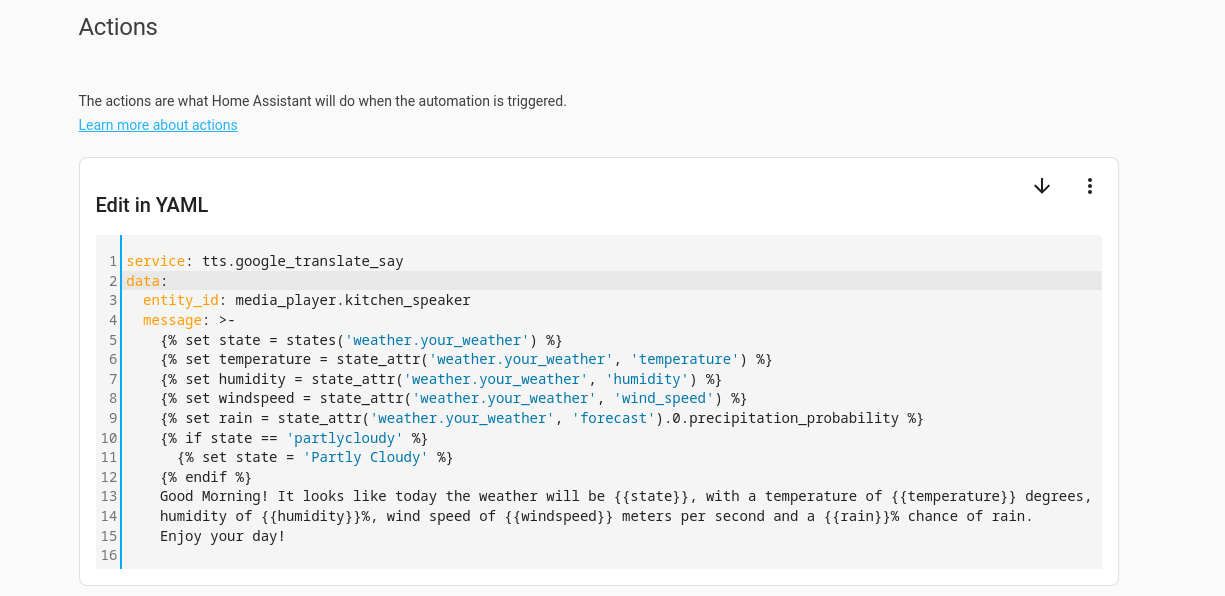Click the "Edit in YAML" card heading
Viewport: 1225px width, 596px height.
pos(152,205)
